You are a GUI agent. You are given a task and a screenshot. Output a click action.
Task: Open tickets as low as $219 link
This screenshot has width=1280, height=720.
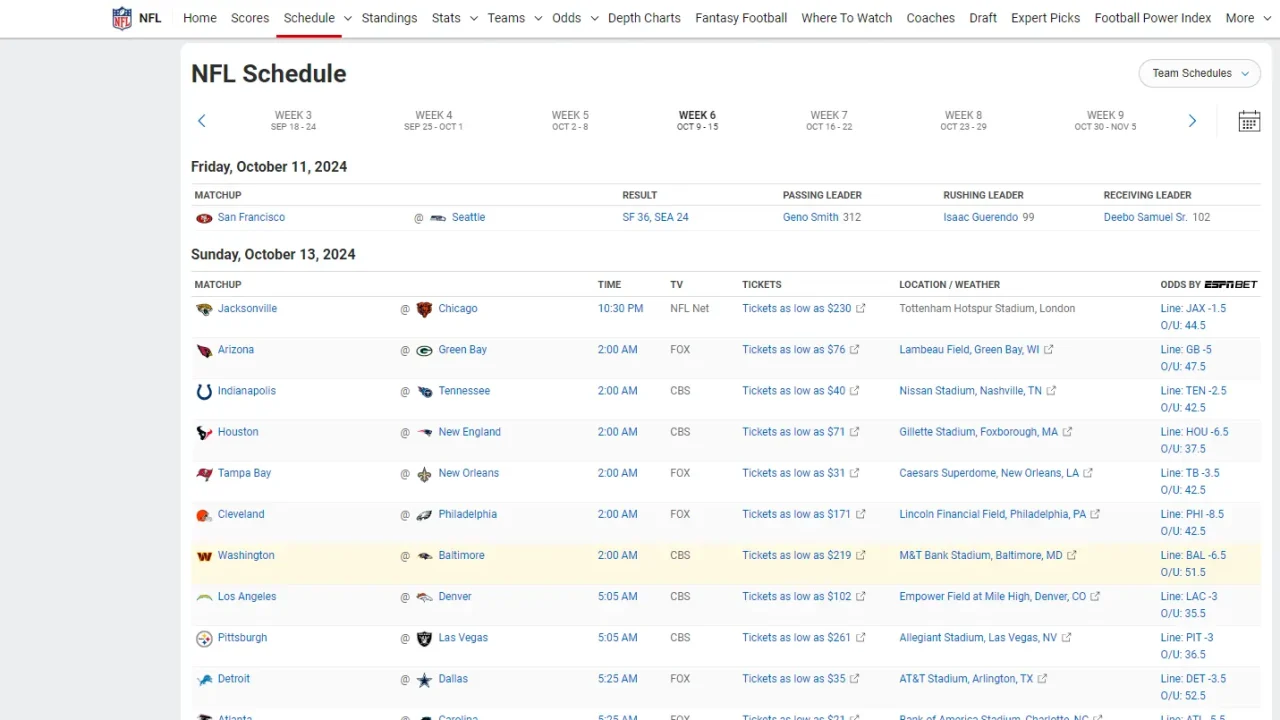(x=796, y=555)
